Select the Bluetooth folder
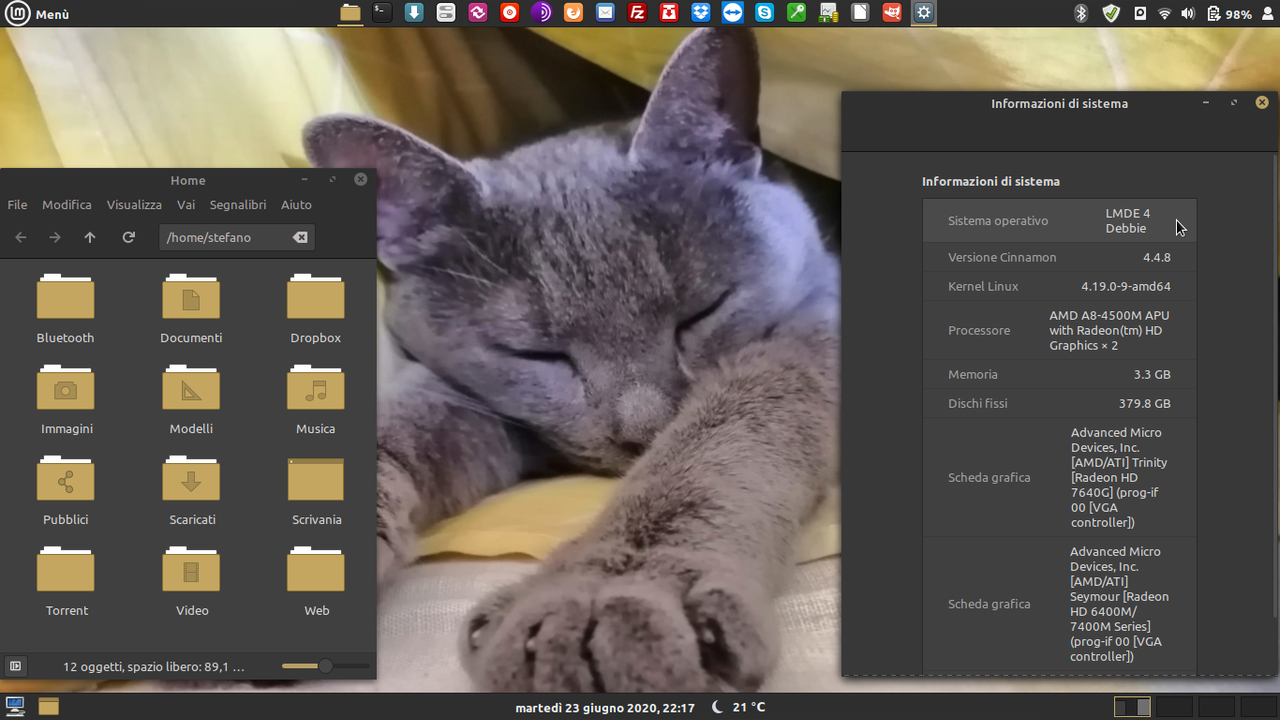 pos(65,308)
